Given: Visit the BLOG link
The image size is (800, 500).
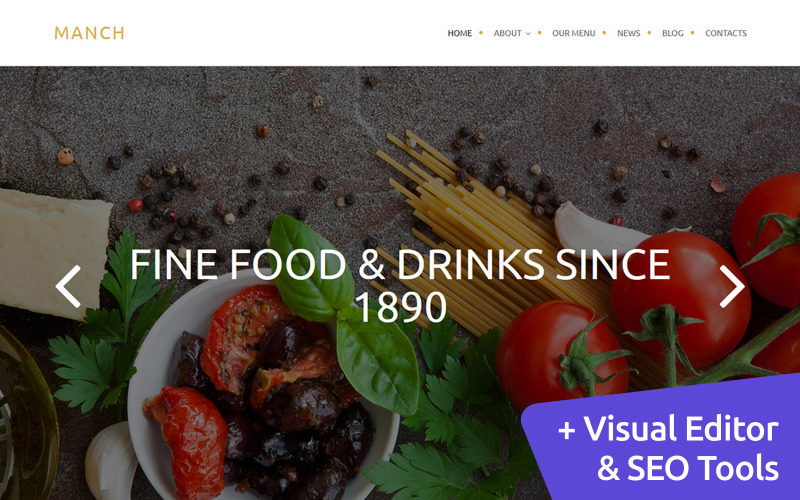Looking at the screenshot, I should click(672, 33).
